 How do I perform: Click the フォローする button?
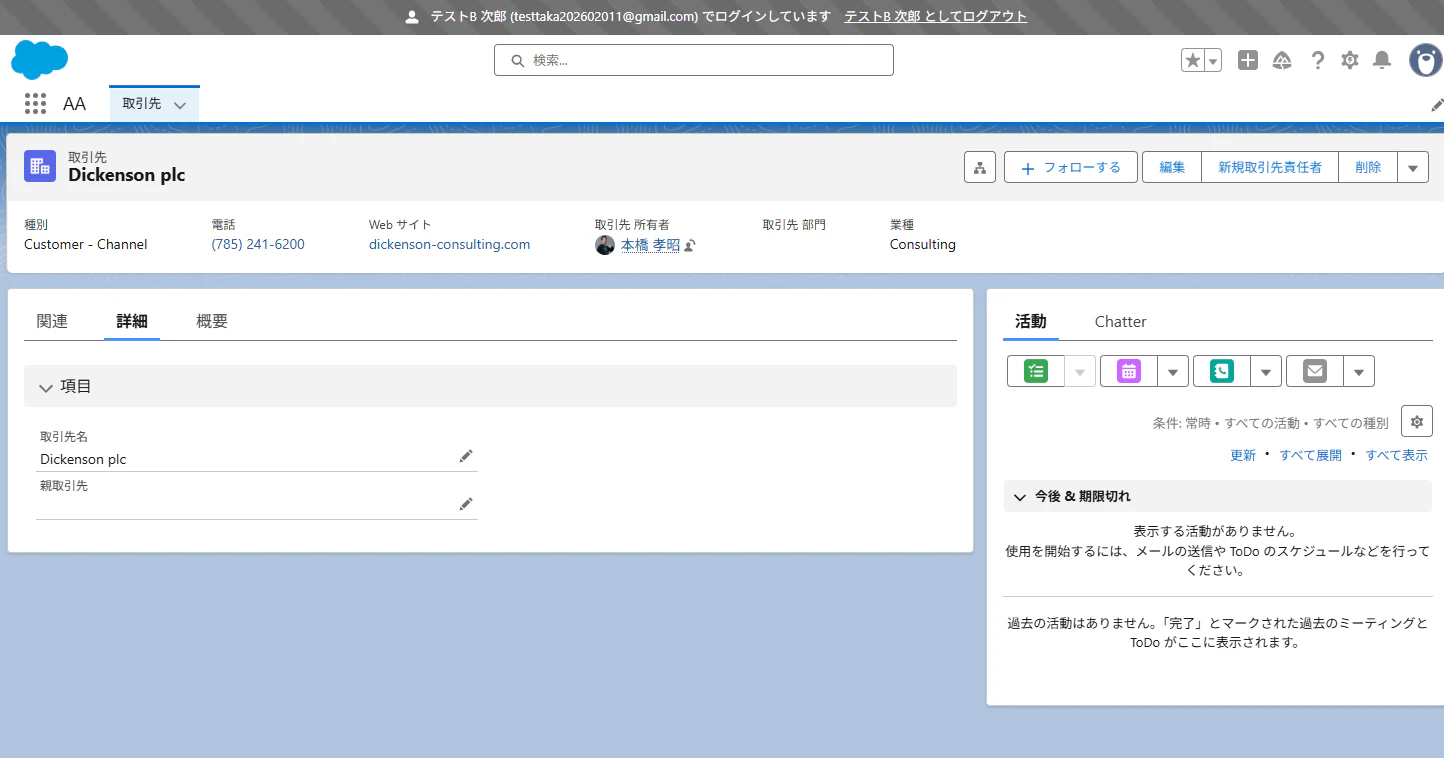tap(1071, 167)
